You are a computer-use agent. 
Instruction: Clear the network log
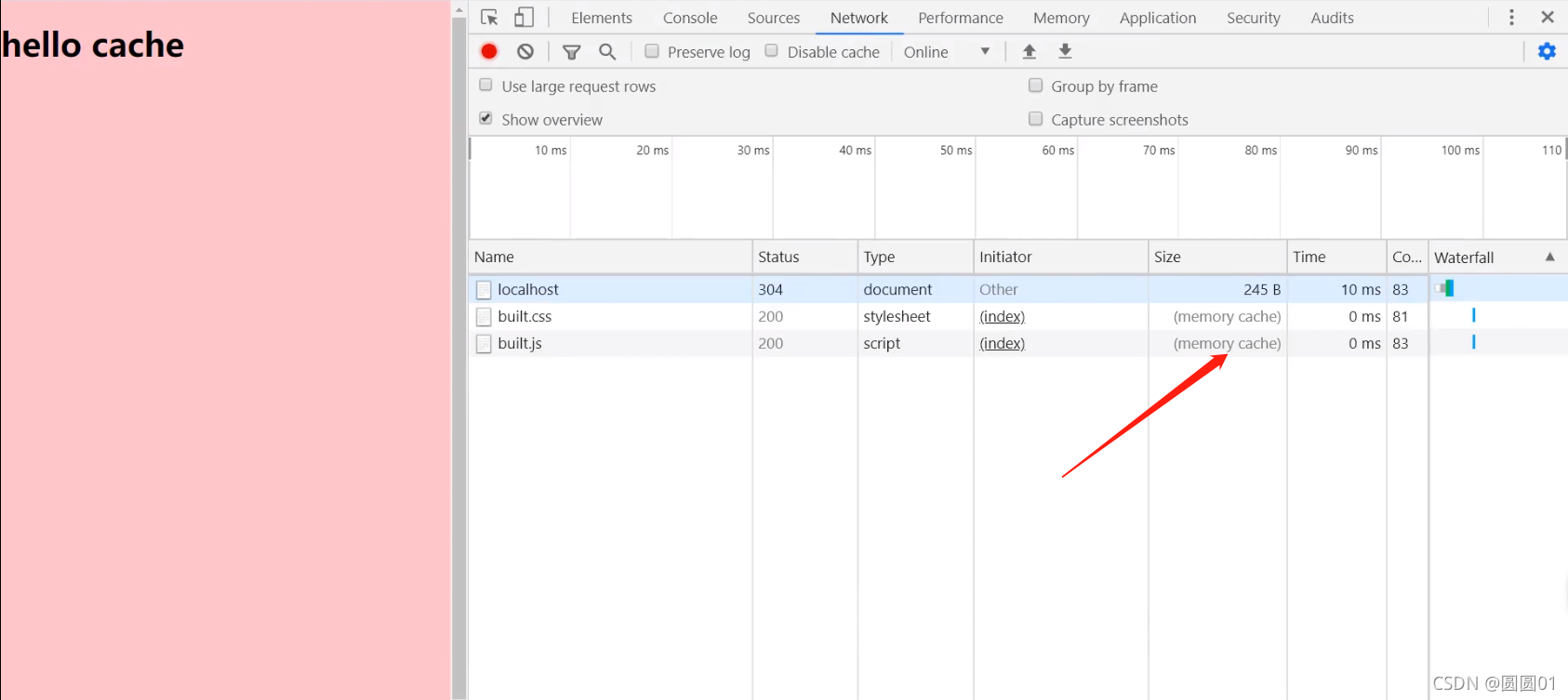[525, 52]
